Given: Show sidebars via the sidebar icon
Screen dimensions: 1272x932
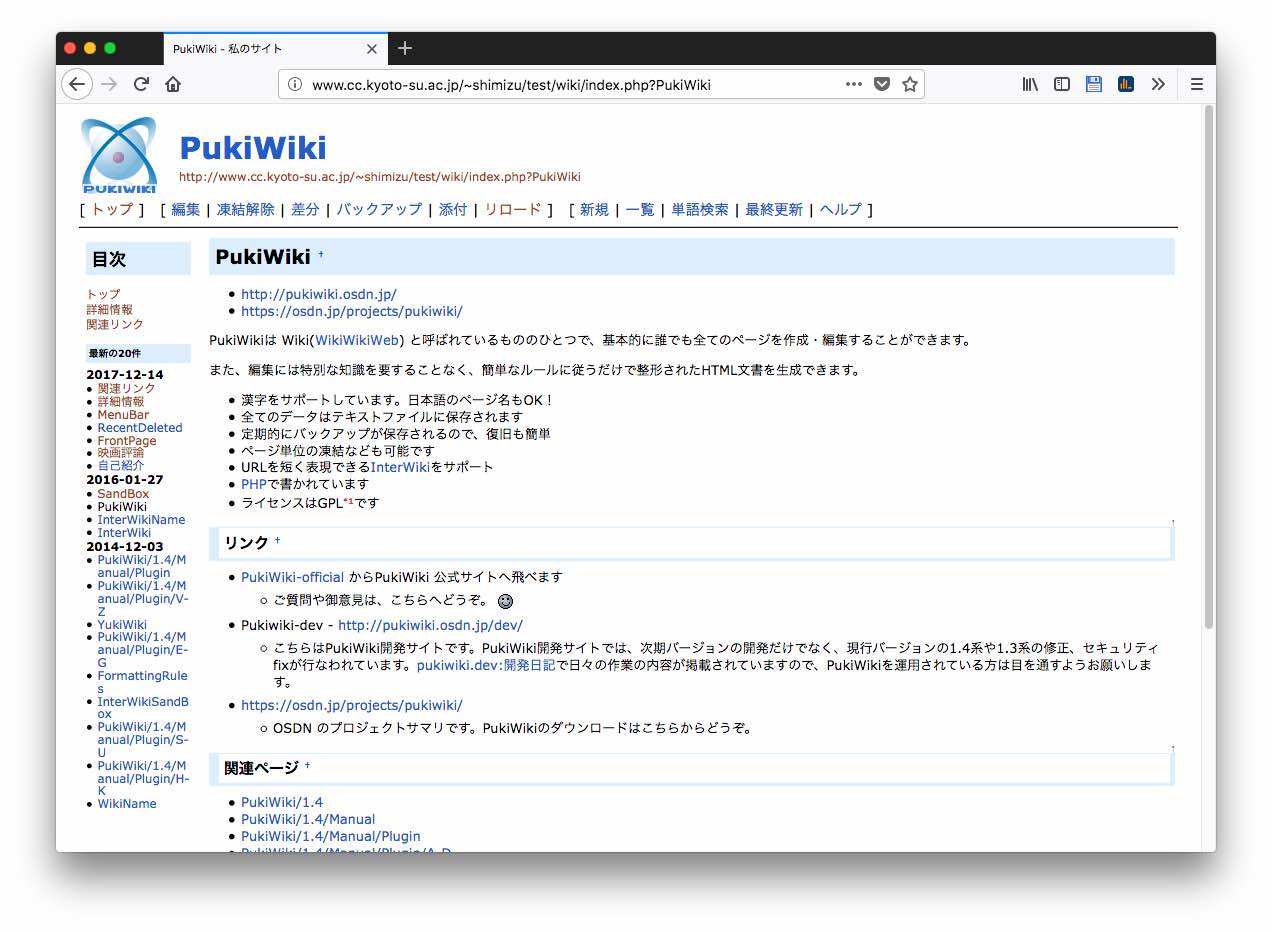Looking at the screenshot, I should (x=1062, y=84).
